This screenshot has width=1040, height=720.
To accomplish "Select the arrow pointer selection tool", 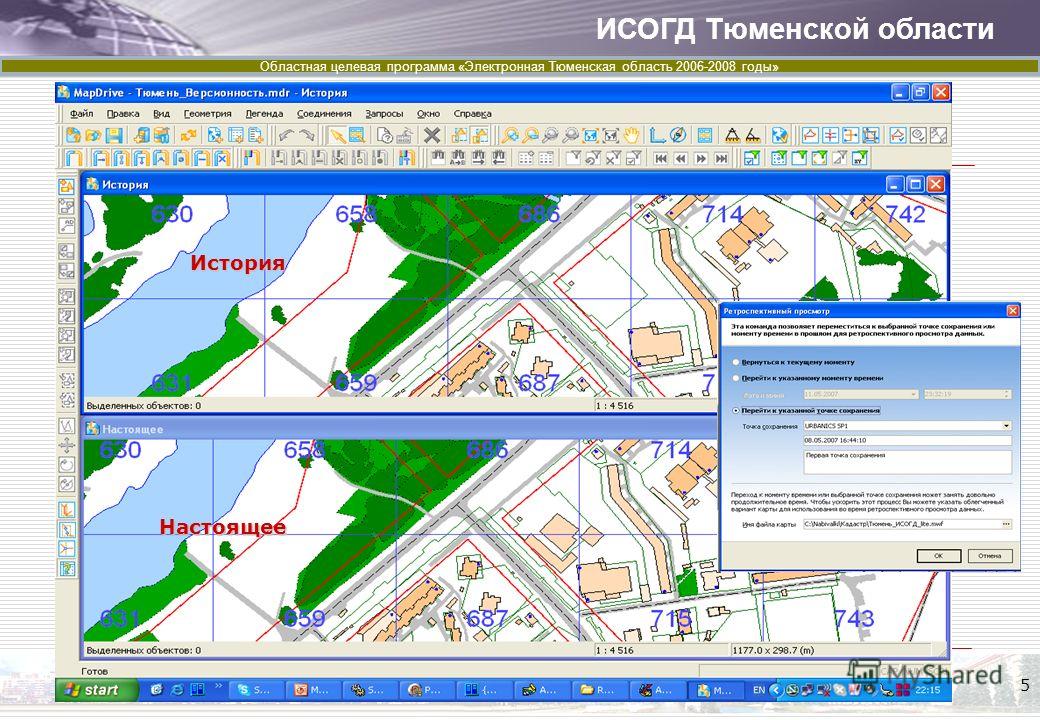I will 337,135.
